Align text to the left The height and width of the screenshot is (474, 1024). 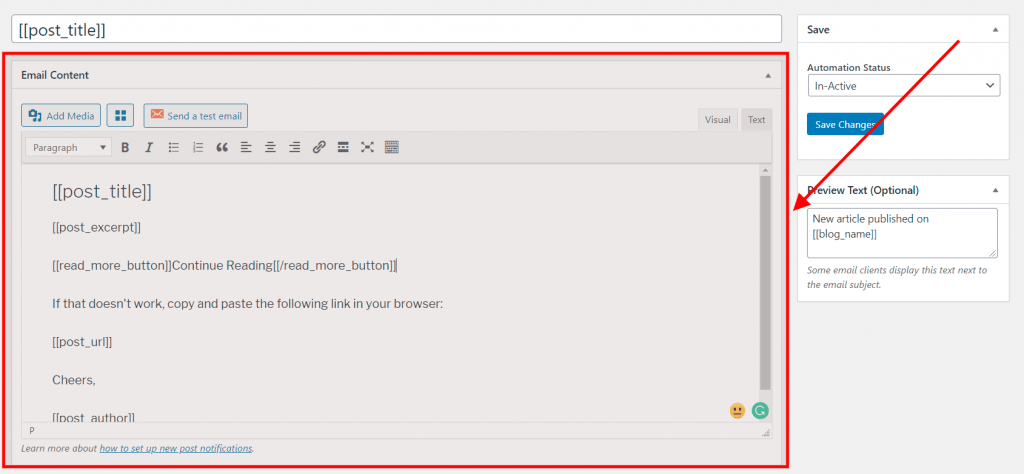point(246,148)
